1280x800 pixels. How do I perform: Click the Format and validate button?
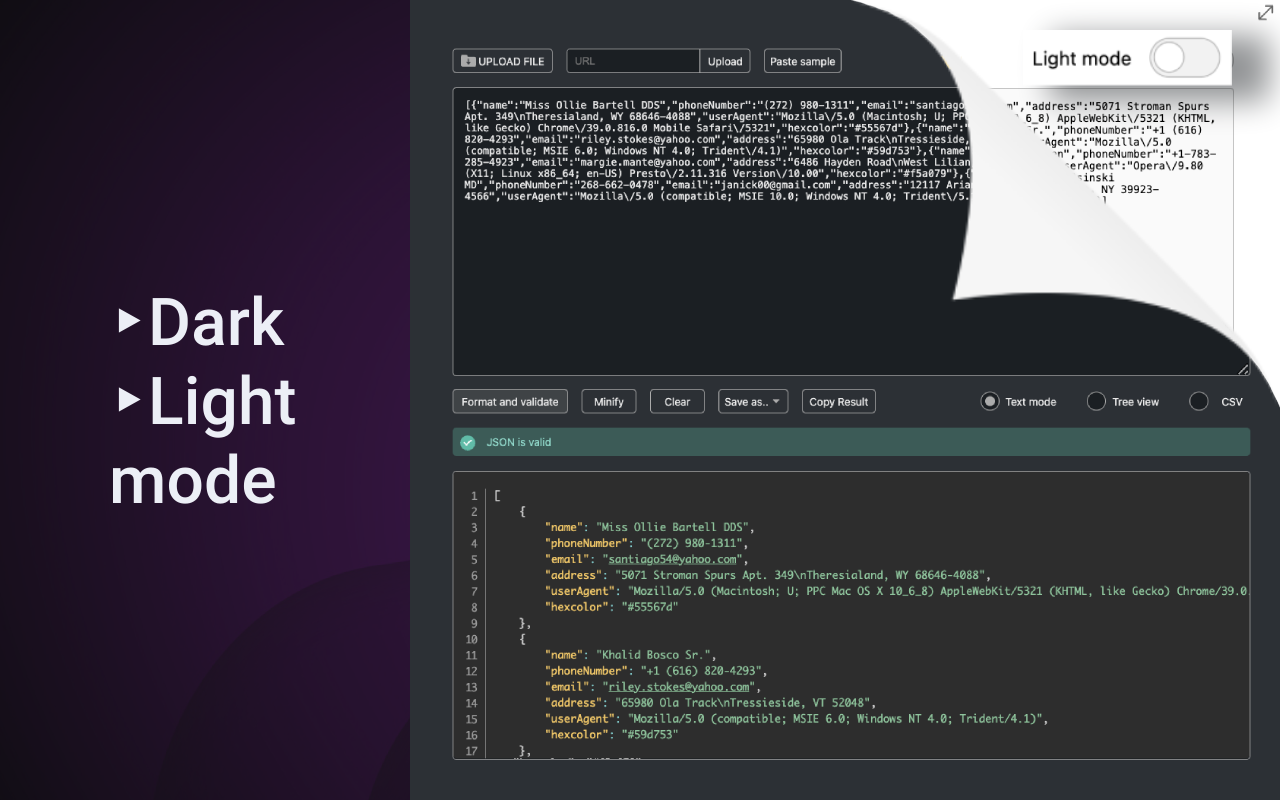tap(510, 402)
